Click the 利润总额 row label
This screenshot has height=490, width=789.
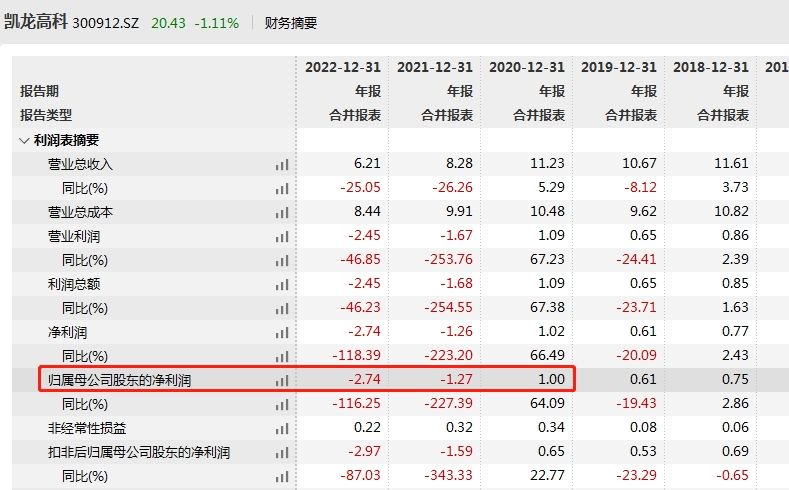[x=73, y=284]
